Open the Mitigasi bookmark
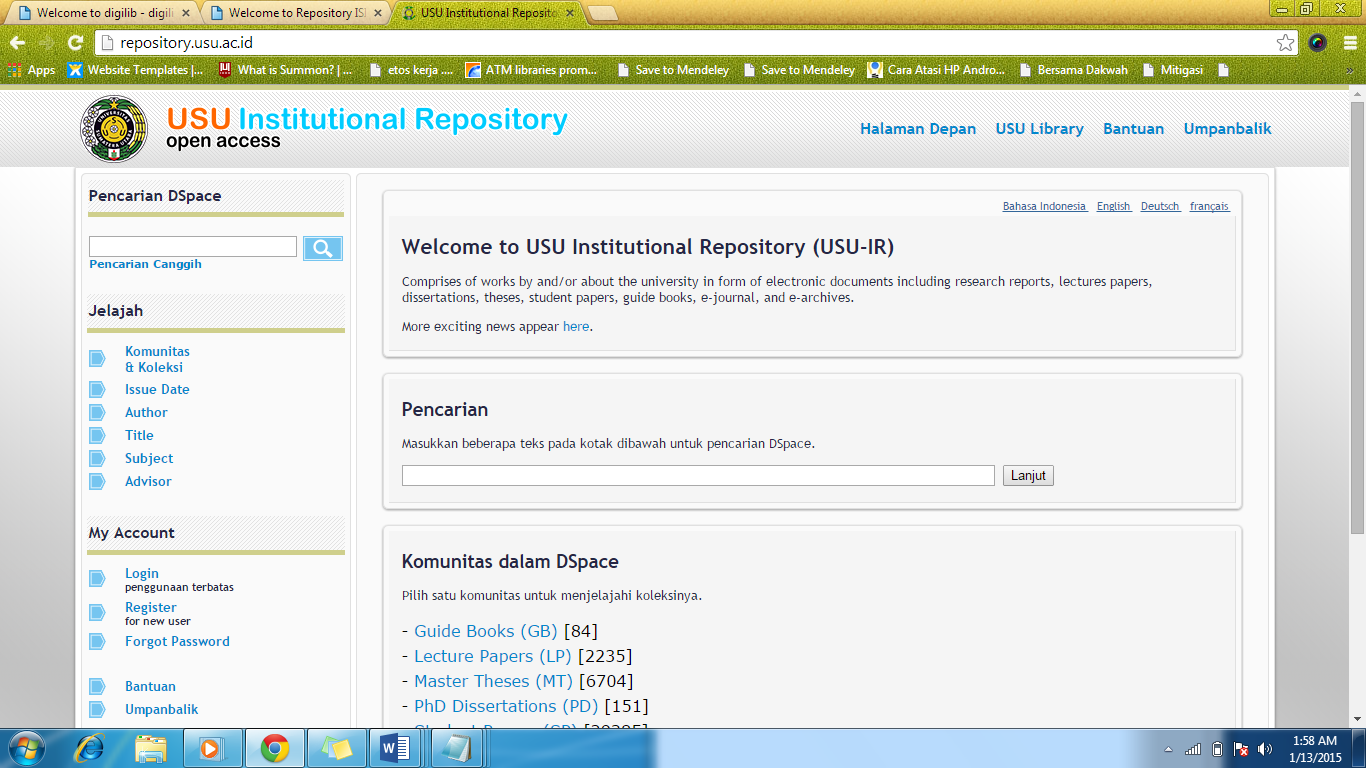 [1171, 70]
